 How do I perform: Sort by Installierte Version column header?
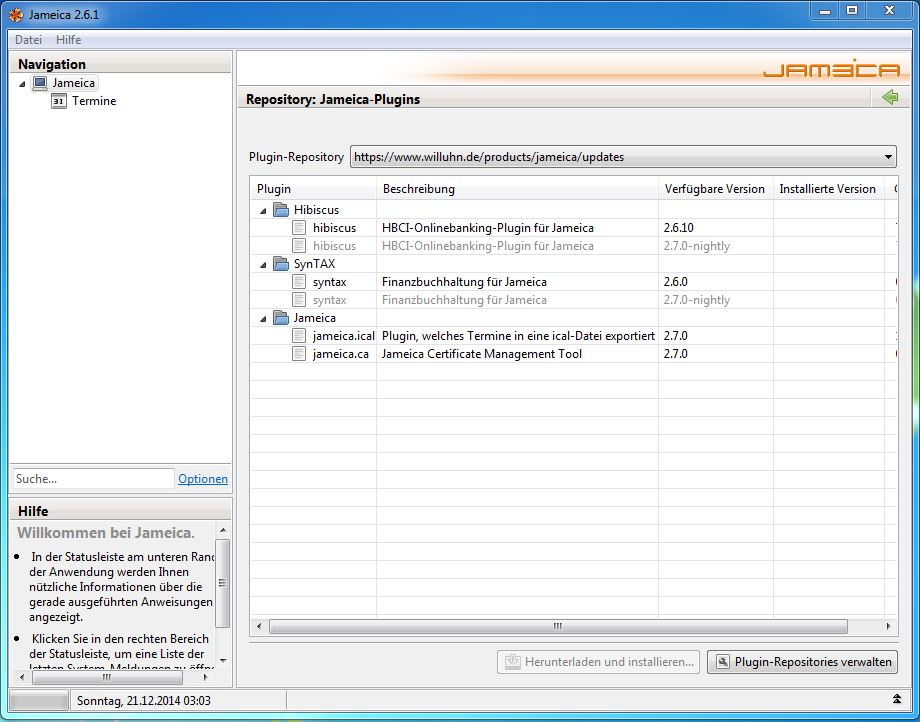pos(828,189)
